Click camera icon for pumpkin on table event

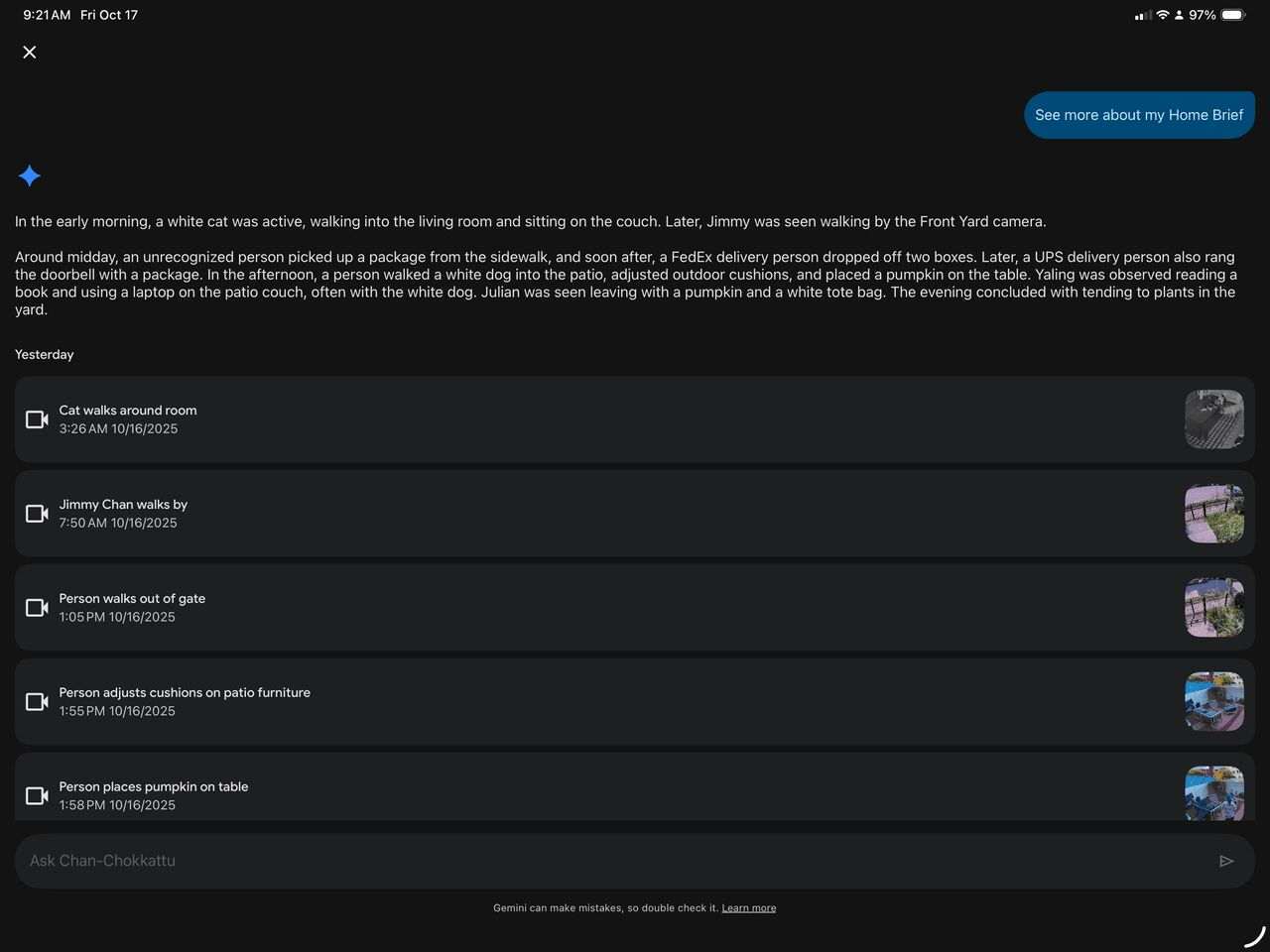point(37,795)
